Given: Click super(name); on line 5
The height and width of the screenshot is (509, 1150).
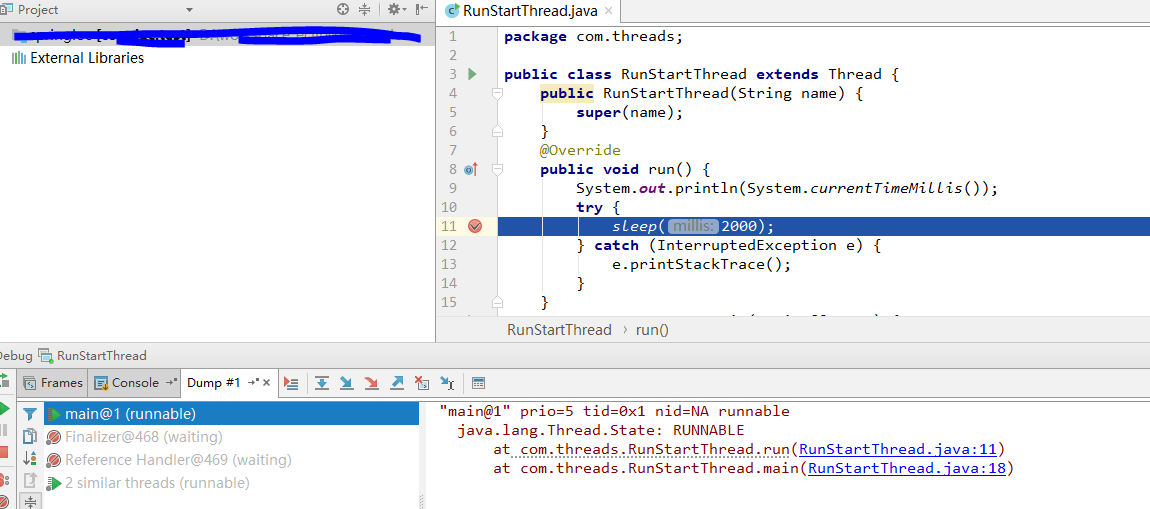Looking at the screenshot, I should coord(629,113).
